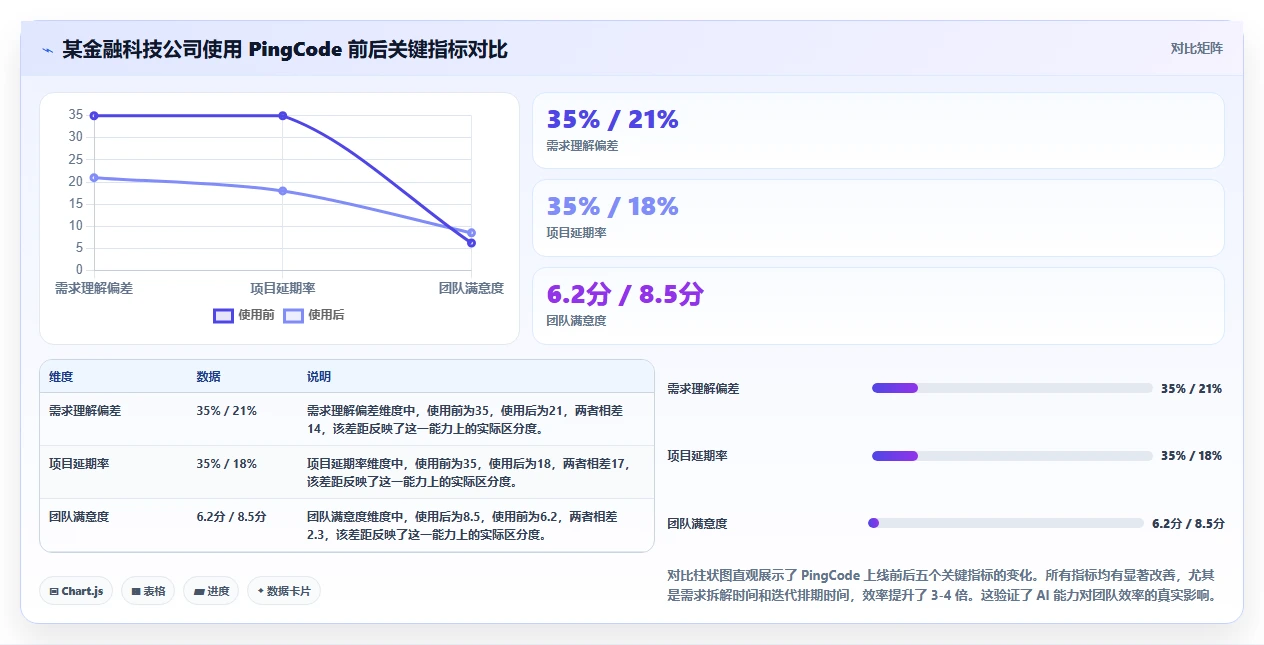Click the lightning icon beside the title
The width and height of the screenshot is (1264, 645).
tap(47, 49)
